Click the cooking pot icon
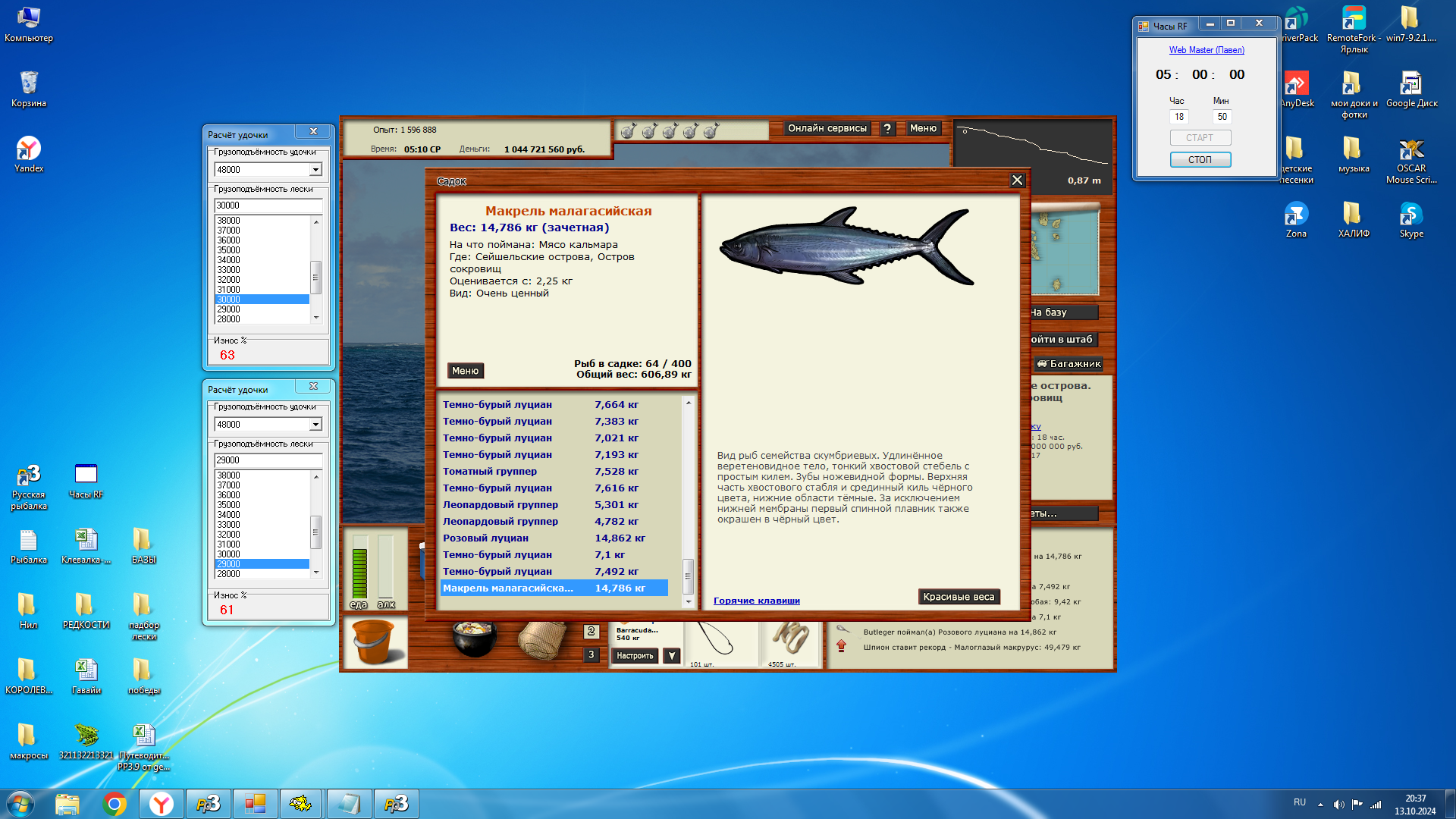This screenshot has height=819, width=1456. coord(473,638)
